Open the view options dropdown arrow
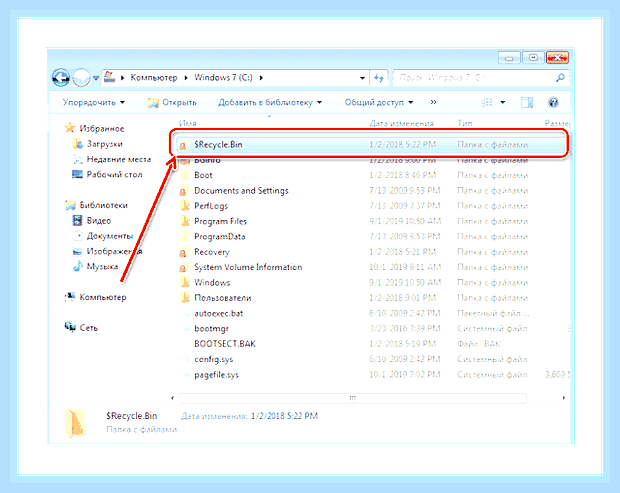Image resolution: width=620 pixels, height=493 pixels. pyautogui.click(x=503, y=102)
